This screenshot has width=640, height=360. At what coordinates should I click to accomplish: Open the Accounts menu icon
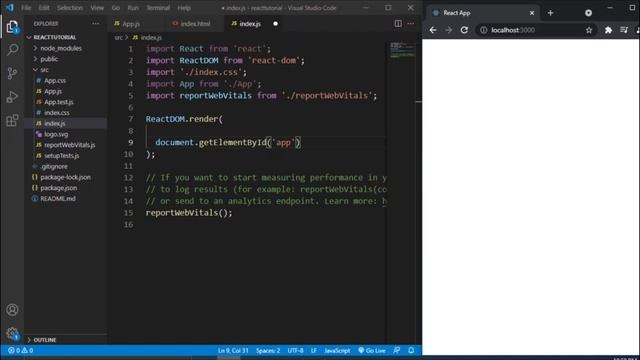tap(12, 310)
